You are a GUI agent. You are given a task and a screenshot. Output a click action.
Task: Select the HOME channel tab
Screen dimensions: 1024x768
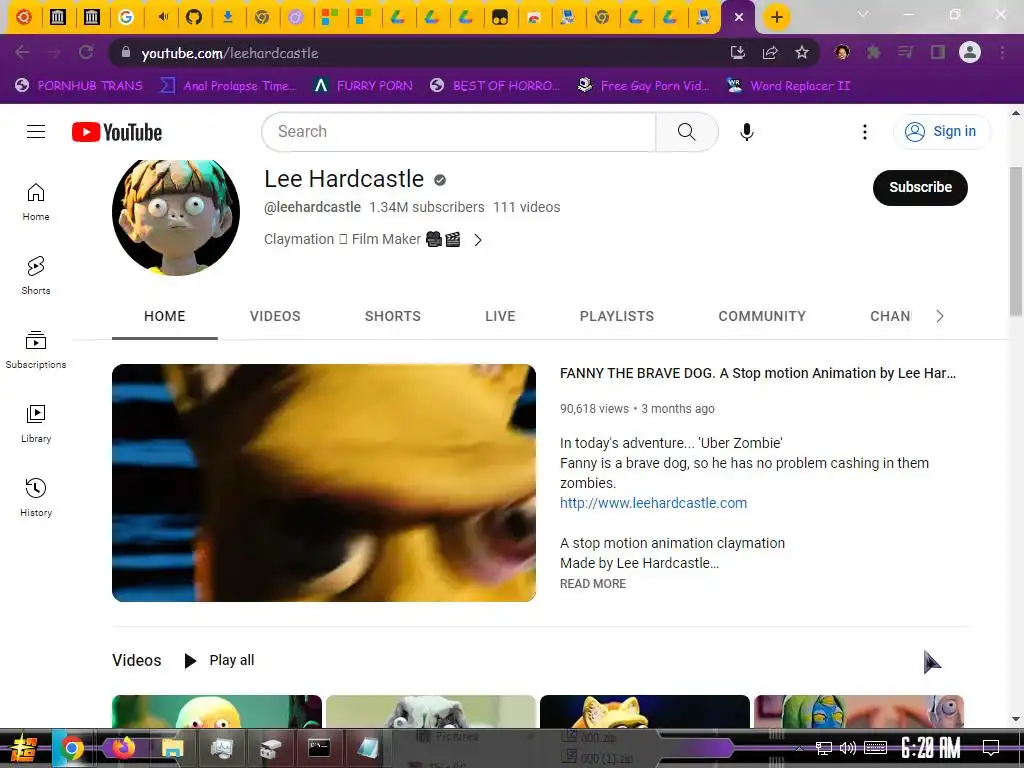pyautogui.click(x=165, y=316)
